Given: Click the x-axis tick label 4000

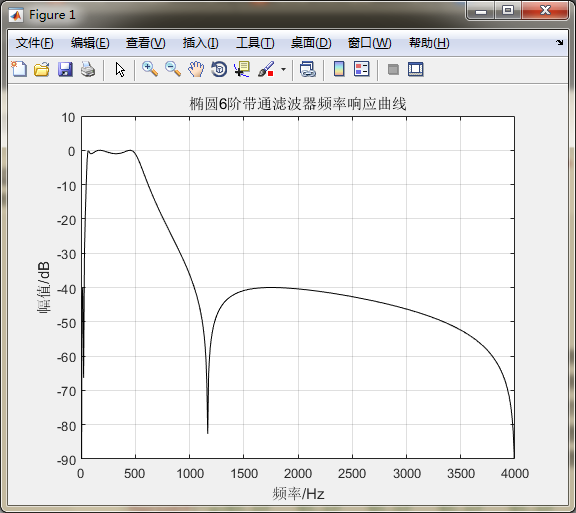Looking at the screenshot, I should [x=515, y=473].
